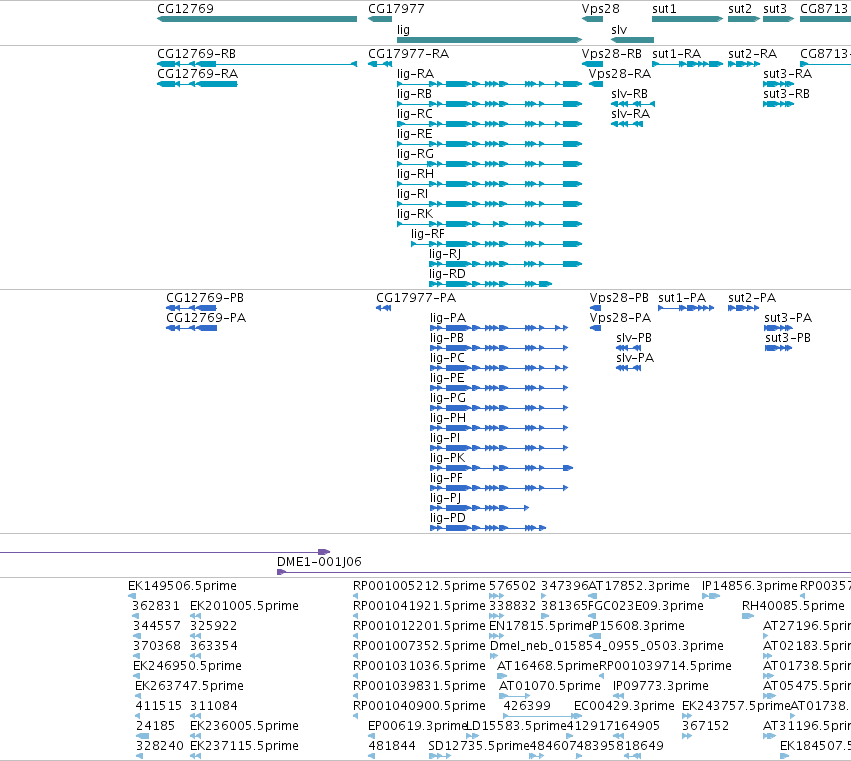
Task: Select the DME1-001J06 clone label
Action: click(319, 562)
